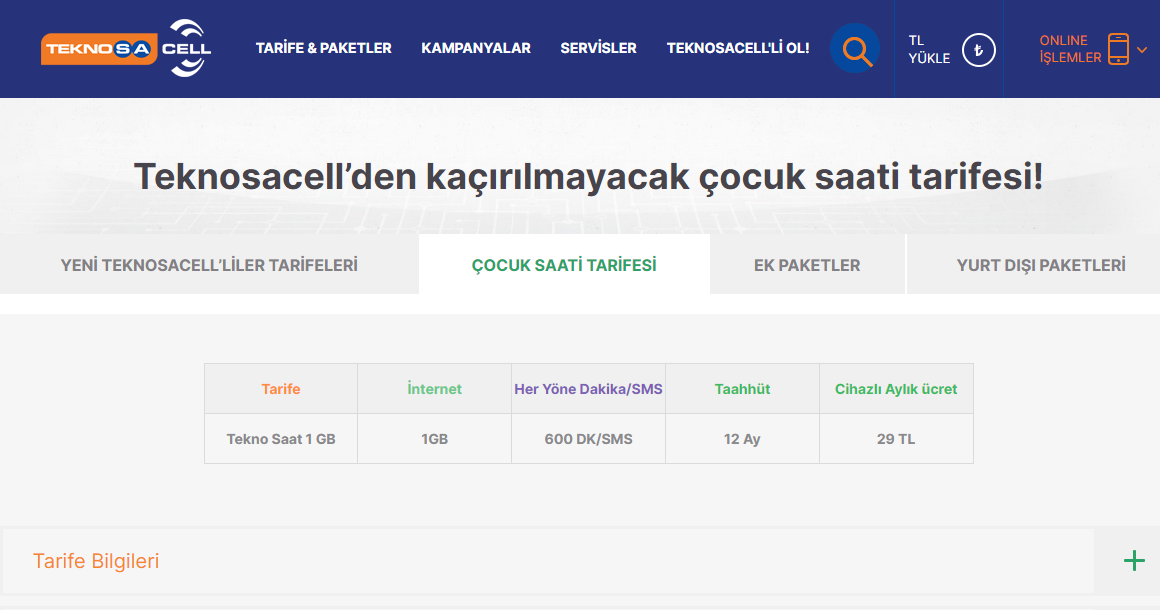The width and height of the screenshot is (1160, 610).
Task: Open the Tarife & Paketler menu
Action: pos(323,48)
